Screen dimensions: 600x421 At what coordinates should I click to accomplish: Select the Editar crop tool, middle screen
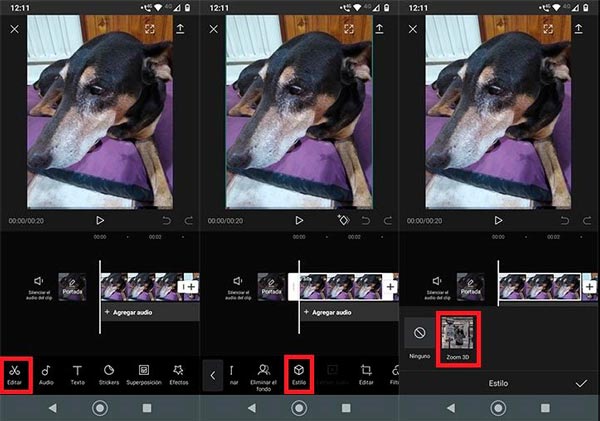pyautogui.click(x=366, y=375)
